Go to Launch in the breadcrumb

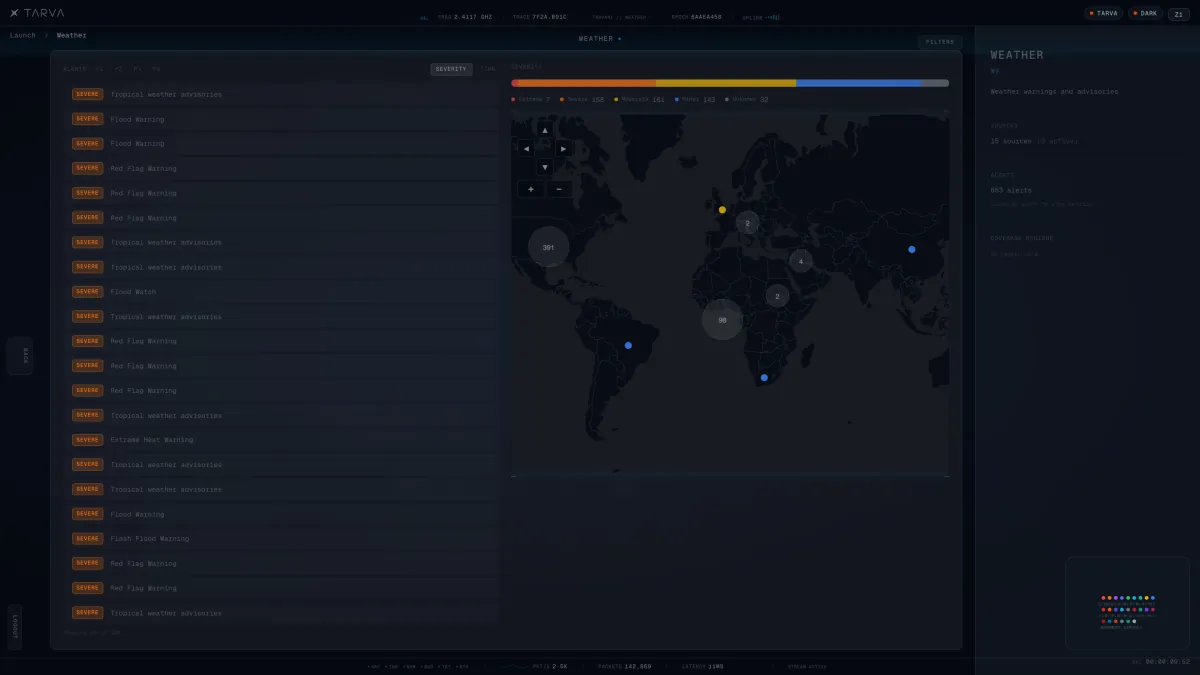point(22,35)
